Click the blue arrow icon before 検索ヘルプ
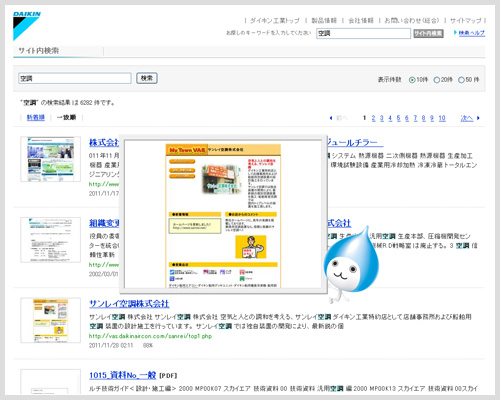Image resolution: width=500 pixels, height=400 pixels. click(455, 32)
